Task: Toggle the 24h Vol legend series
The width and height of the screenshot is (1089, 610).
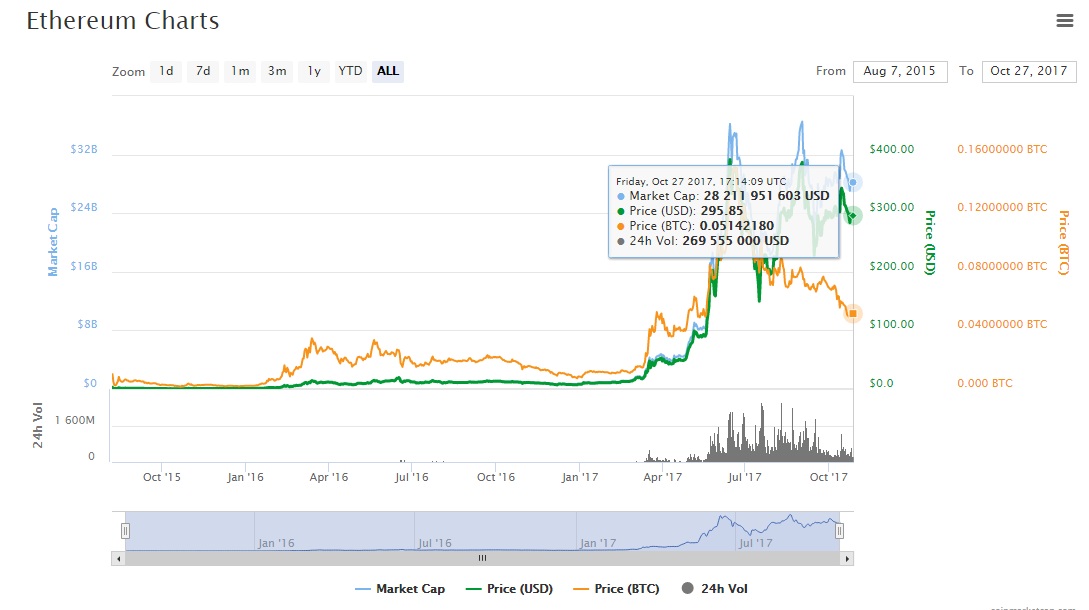Action: [x=717, y=589]
